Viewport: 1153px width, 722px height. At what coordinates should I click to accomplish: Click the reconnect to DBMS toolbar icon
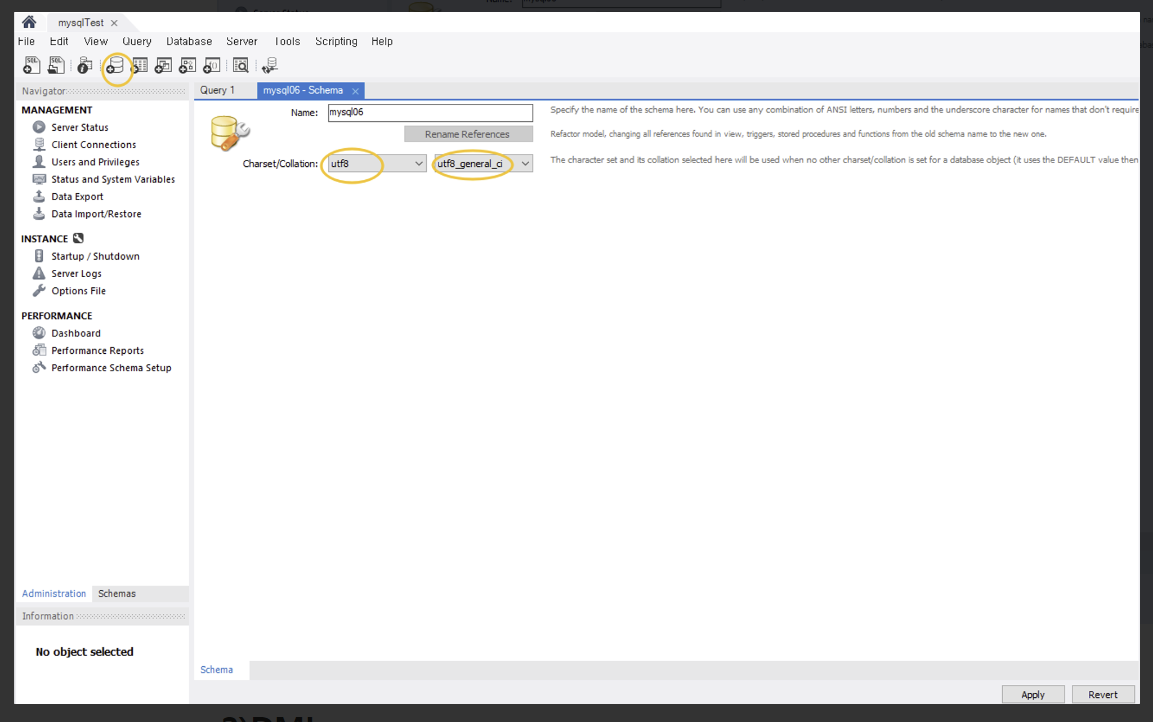tap(269, 65)
